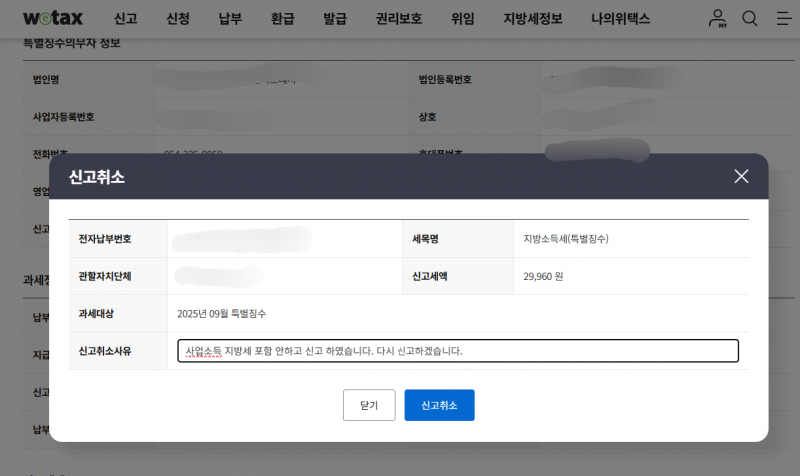The height and width of the screenshot is (476, 800).
Task: Open the 환급 menu
Action: pyautogui.click(x=283, y=19)
